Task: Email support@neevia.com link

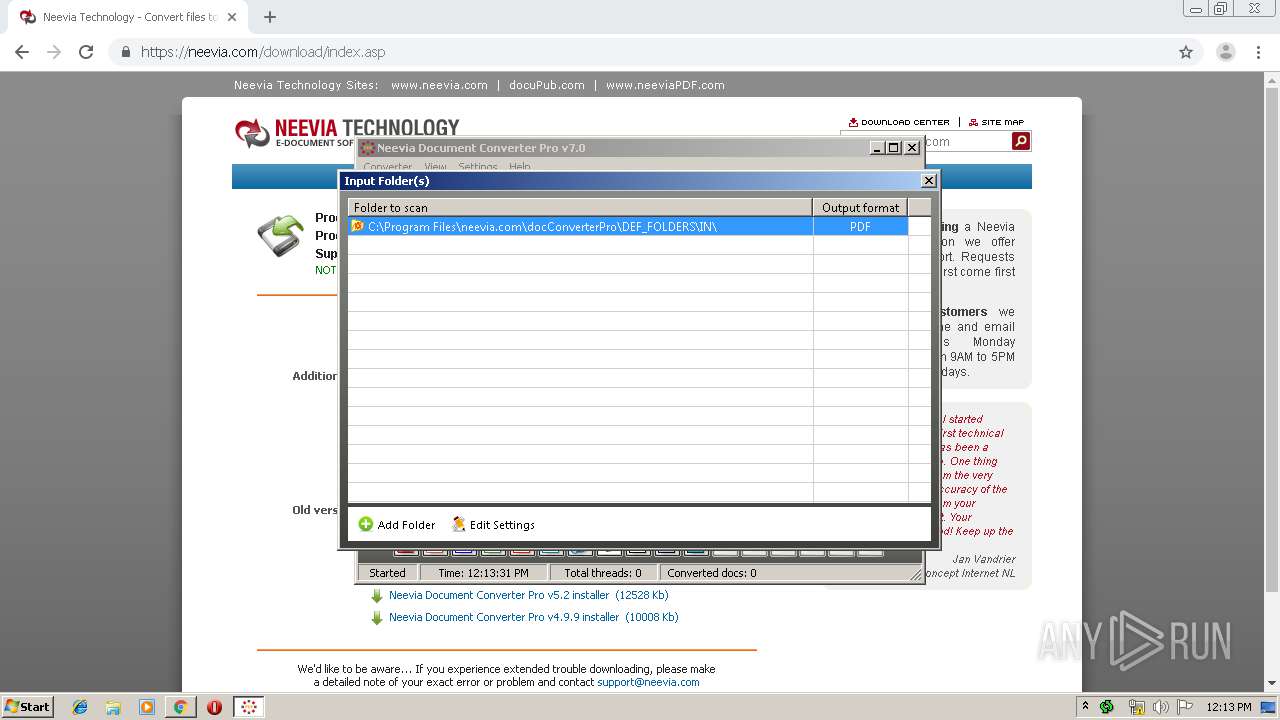Action: click(x=648, y=682)
